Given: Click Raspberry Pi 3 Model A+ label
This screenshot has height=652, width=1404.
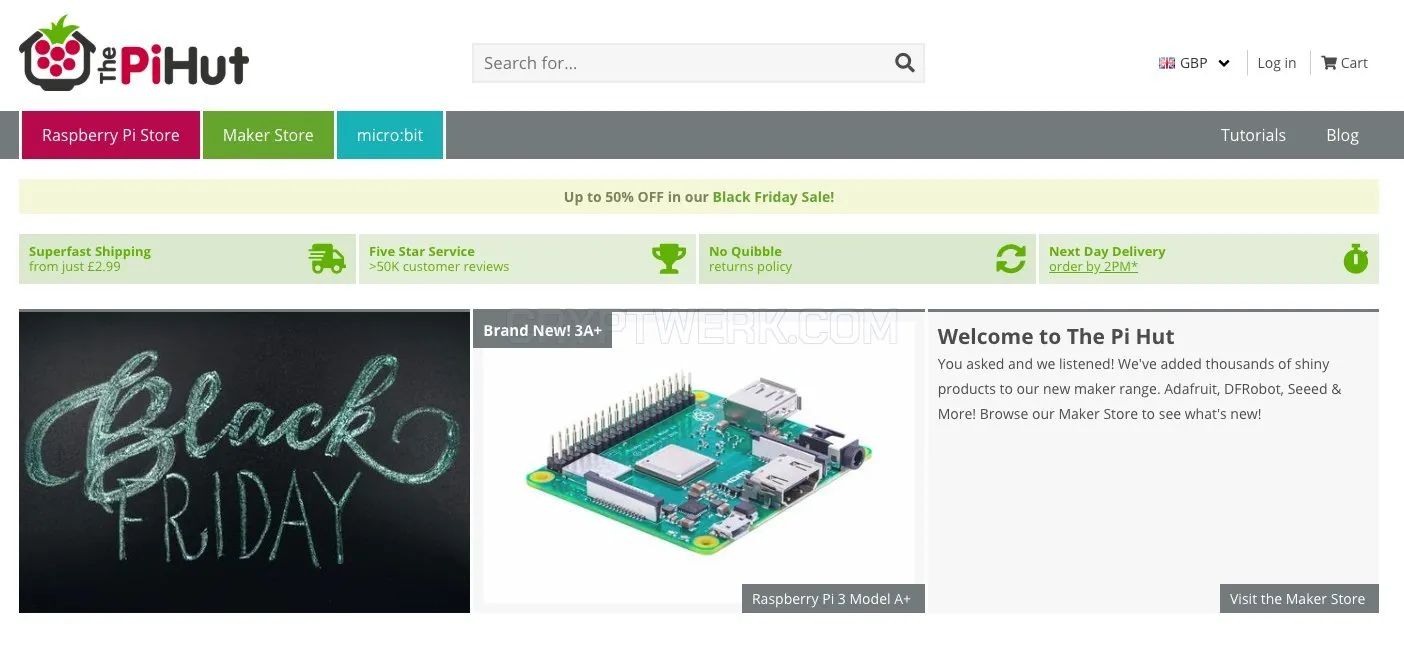Looking at the screenshot, I should tap(832, 599).
